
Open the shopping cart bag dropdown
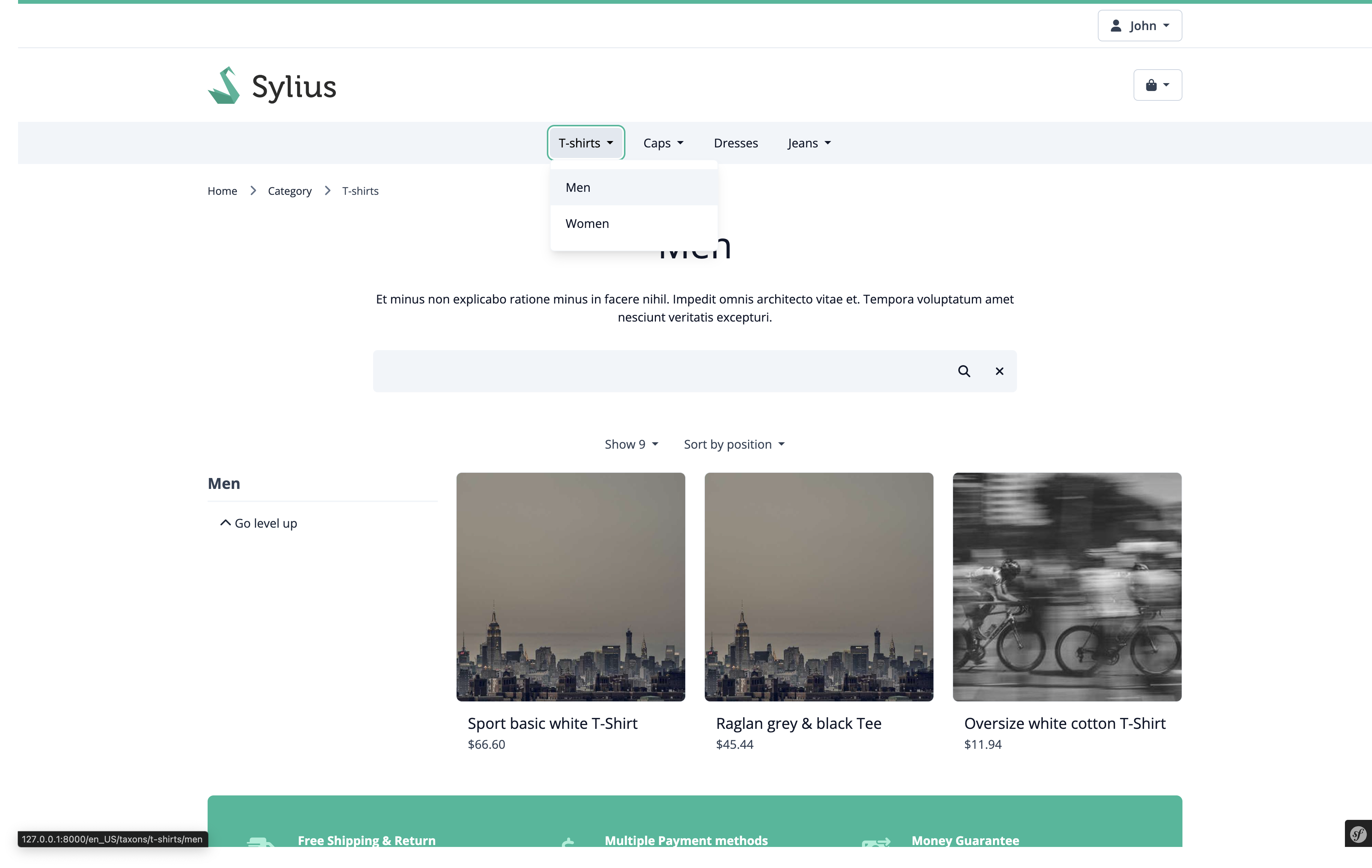coord(1157,85)
